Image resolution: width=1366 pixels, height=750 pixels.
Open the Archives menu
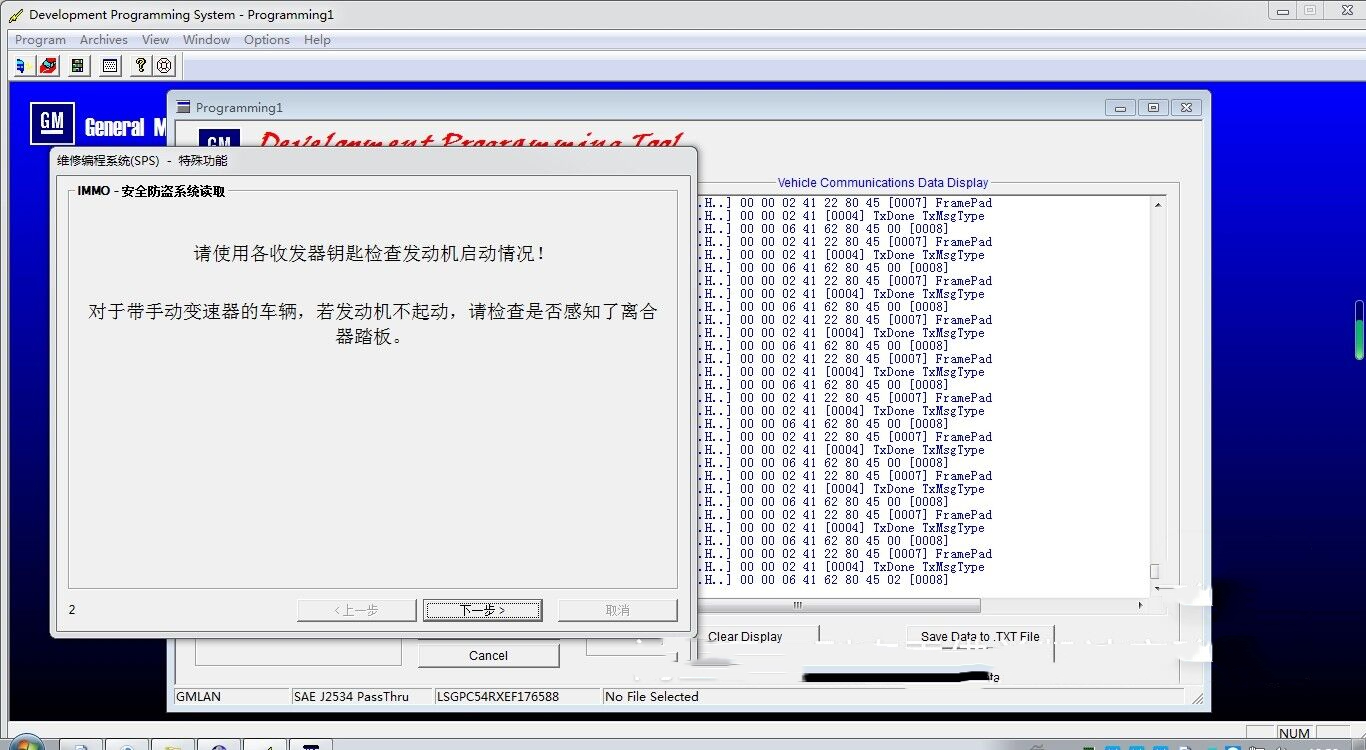click(103, 40)
